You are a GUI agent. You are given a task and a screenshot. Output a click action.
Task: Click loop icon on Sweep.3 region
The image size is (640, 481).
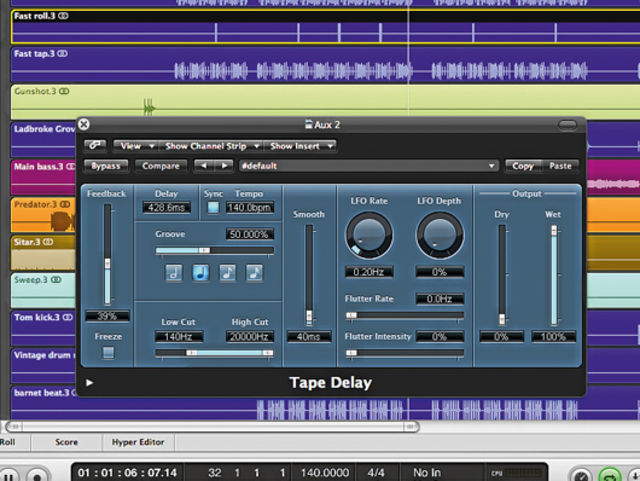(x=56, y=280)
